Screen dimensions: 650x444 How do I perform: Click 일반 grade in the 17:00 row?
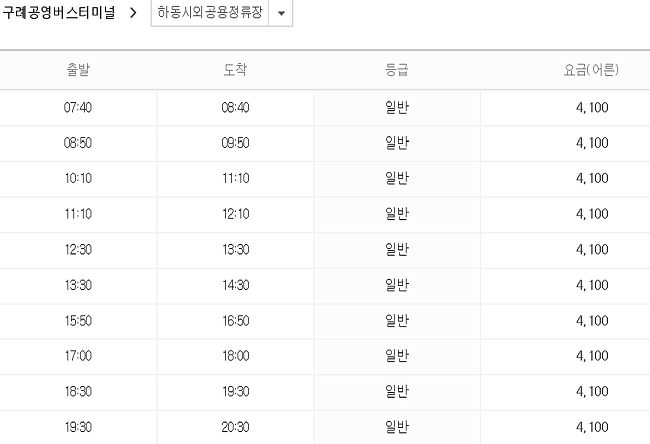tap(397, 356)
